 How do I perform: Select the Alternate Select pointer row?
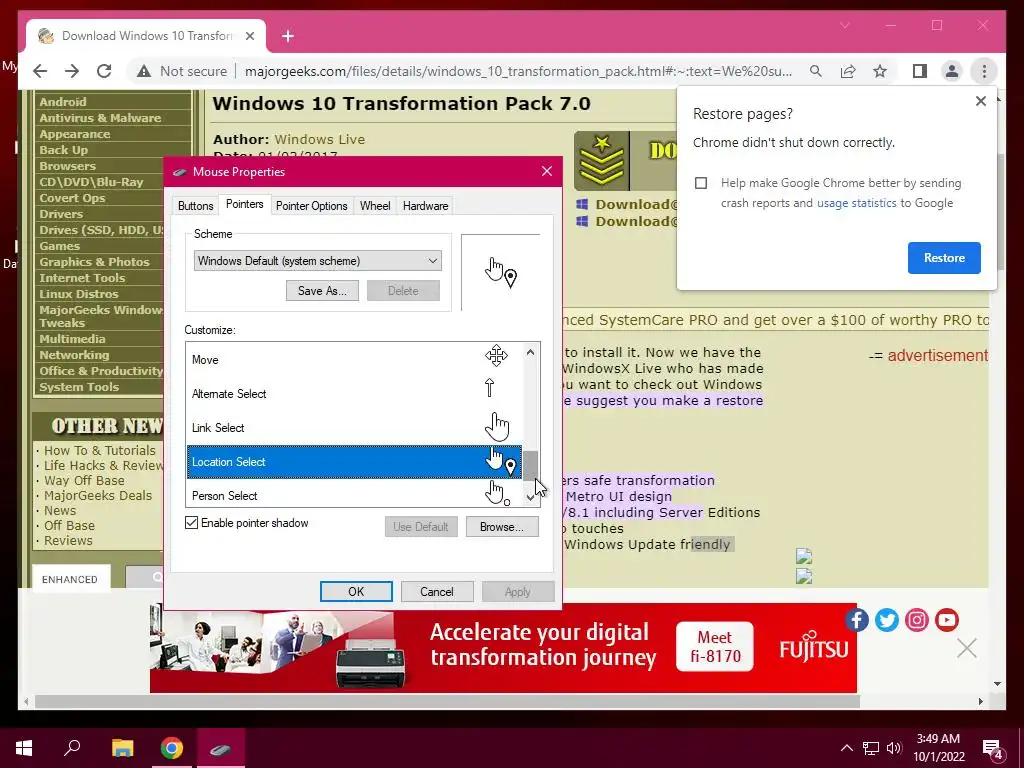(354, 394)
